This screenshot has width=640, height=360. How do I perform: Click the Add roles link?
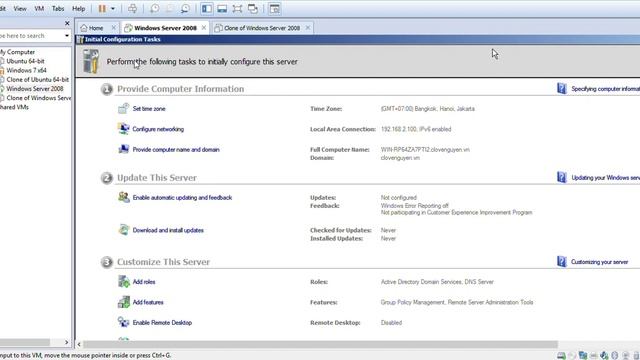click(x=144, y=282)
